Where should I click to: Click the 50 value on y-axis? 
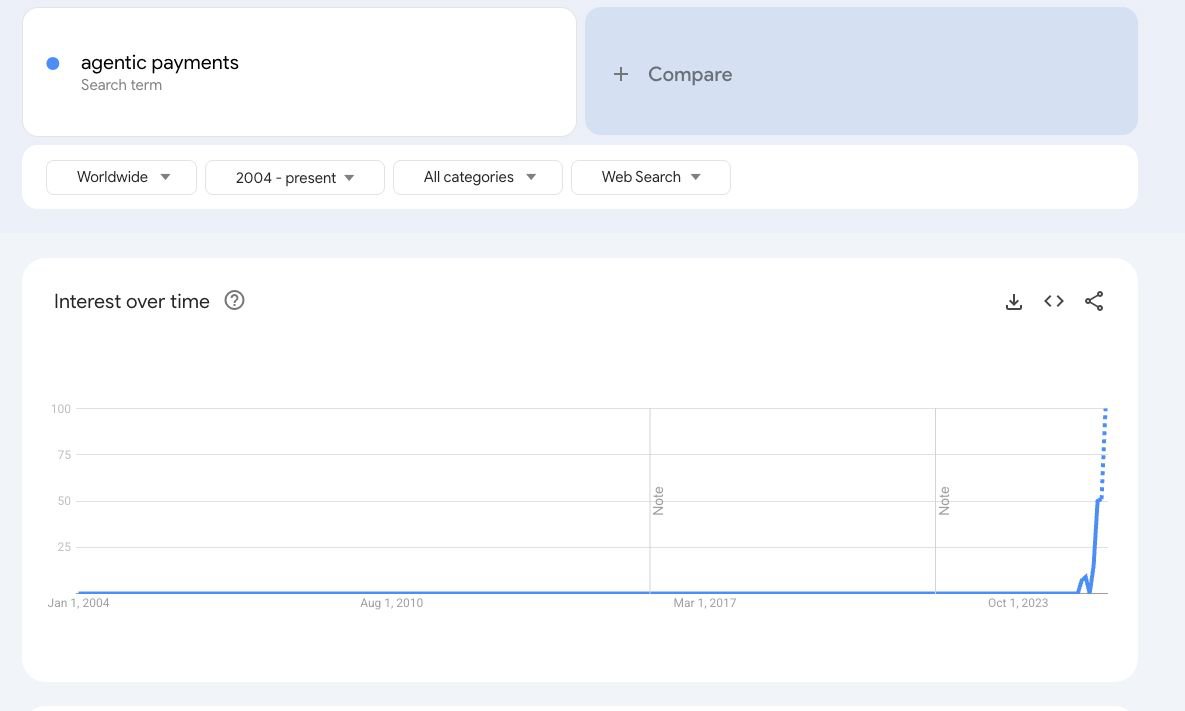tap(64, 501)
